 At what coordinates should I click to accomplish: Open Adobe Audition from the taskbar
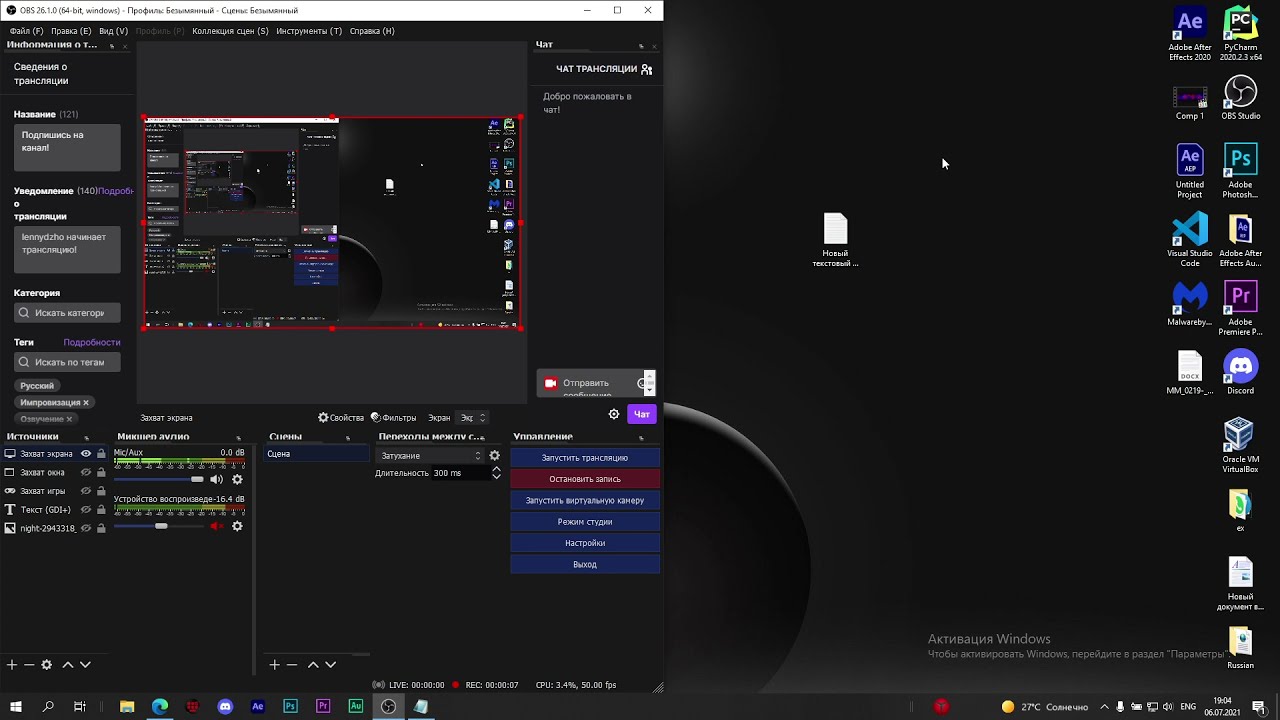click(x=355, y=706)
